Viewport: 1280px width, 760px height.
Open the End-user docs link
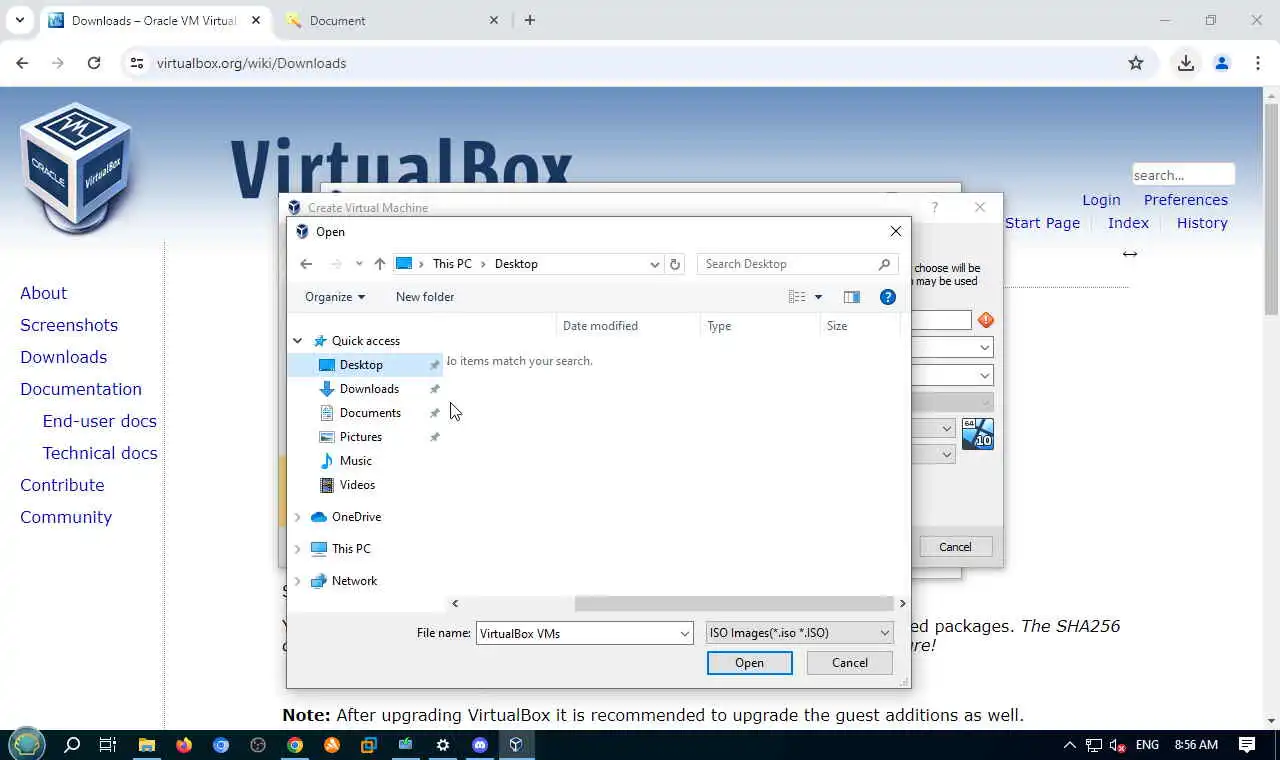(100, 421)
